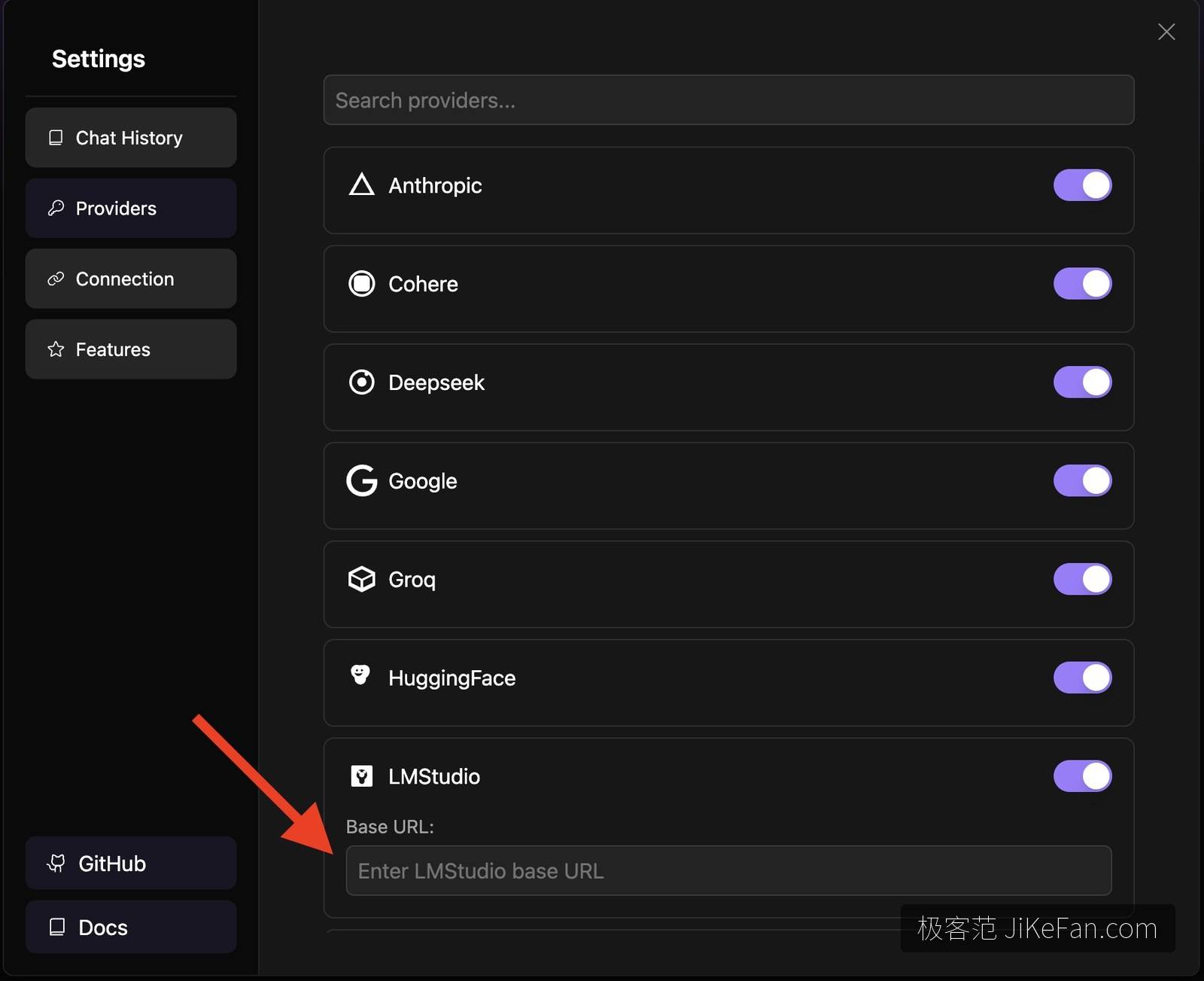Click the Cohere provider name

pyautogui.click(x=423, y=284)
